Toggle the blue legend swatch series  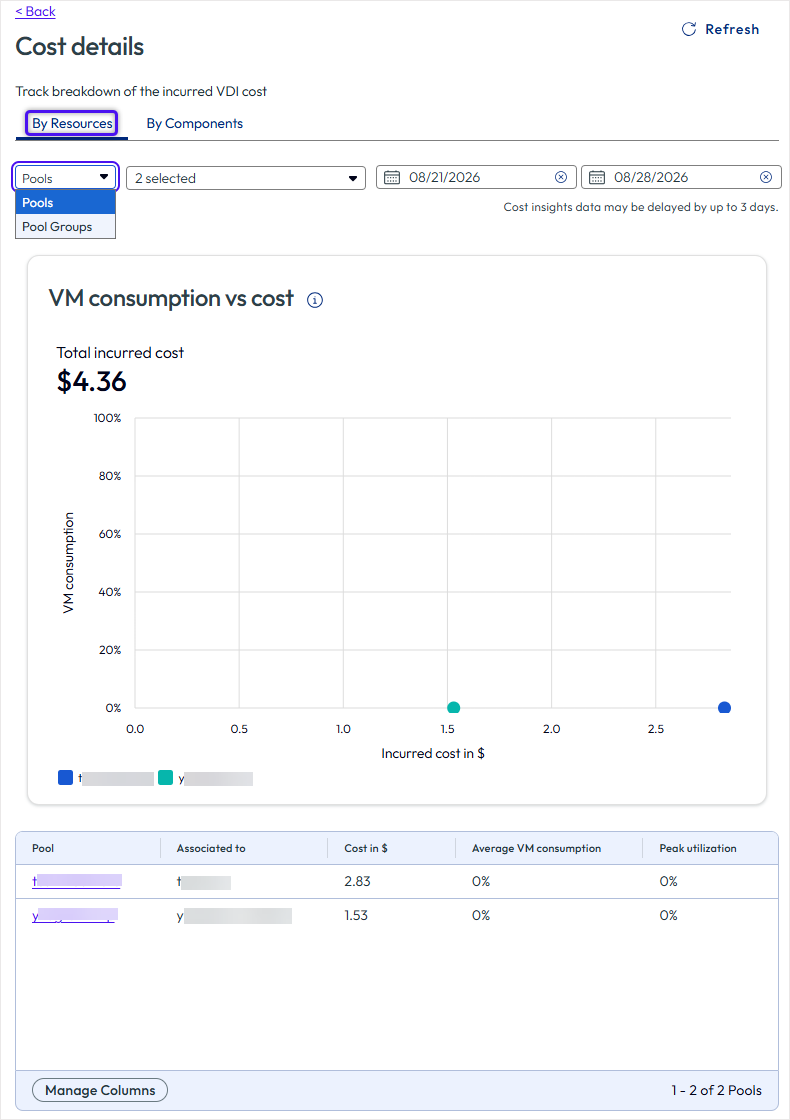(66, 777)
